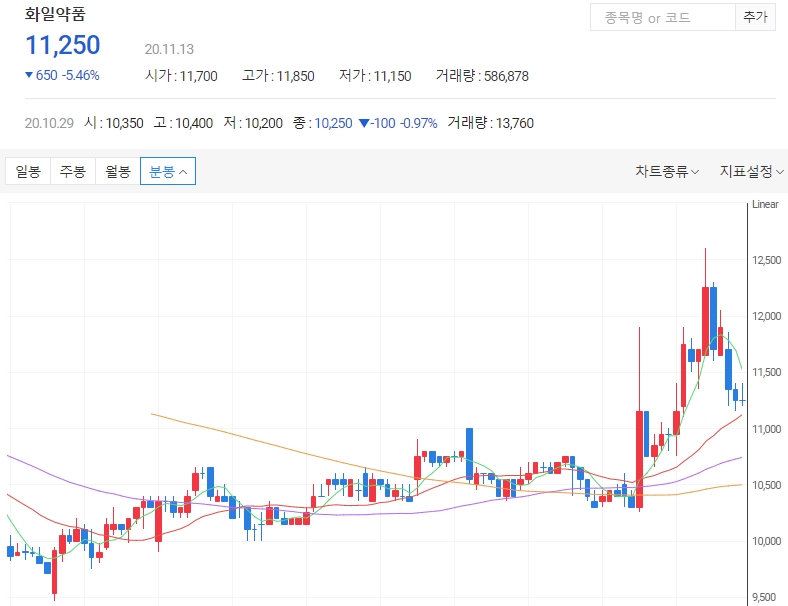The image size is (788, 606).
Task: Click the high price 고가 11,850
Action: [278, 76]
